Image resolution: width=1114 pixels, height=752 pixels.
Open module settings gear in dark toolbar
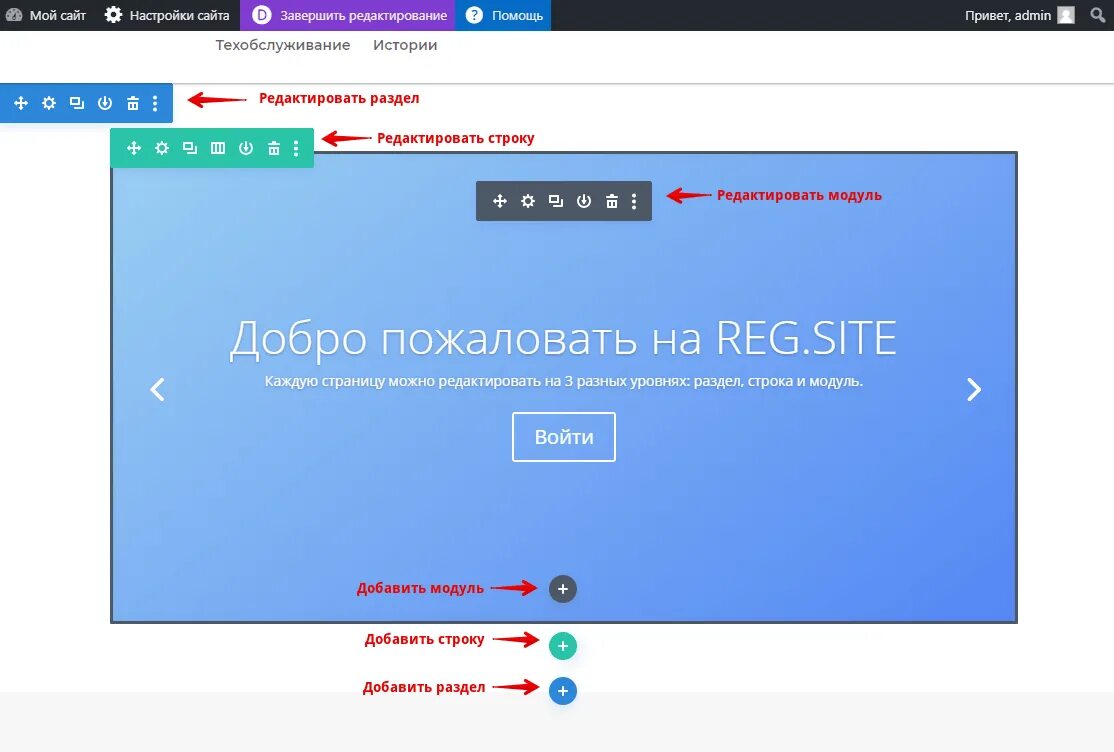528,201
